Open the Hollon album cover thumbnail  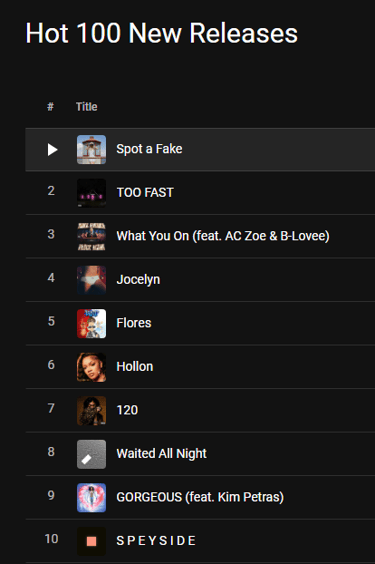pos(91,367)
